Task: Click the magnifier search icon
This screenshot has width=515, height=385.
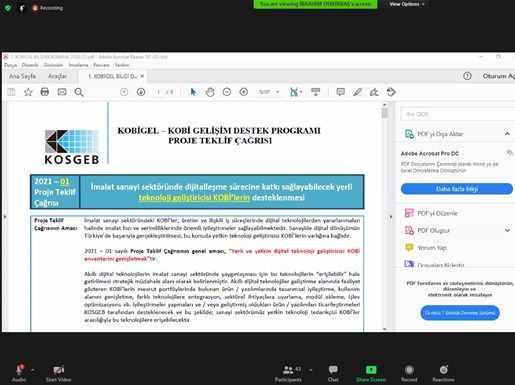Action: click(x=79, y=92)
